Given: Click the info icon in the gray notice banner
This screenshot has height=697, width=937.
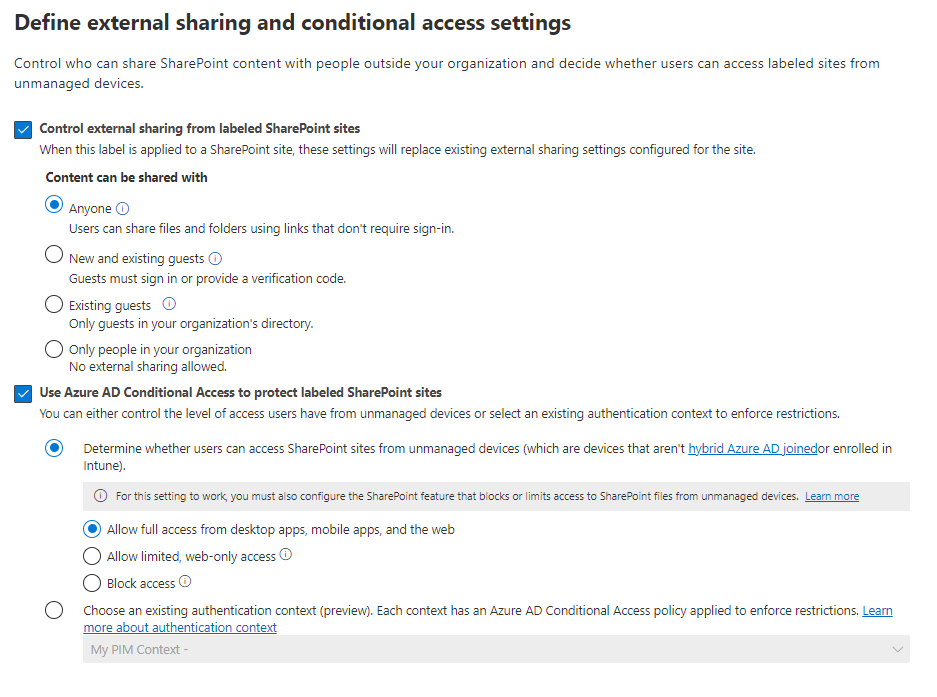Looking at the screenshot, I should [x=100, y=496].
